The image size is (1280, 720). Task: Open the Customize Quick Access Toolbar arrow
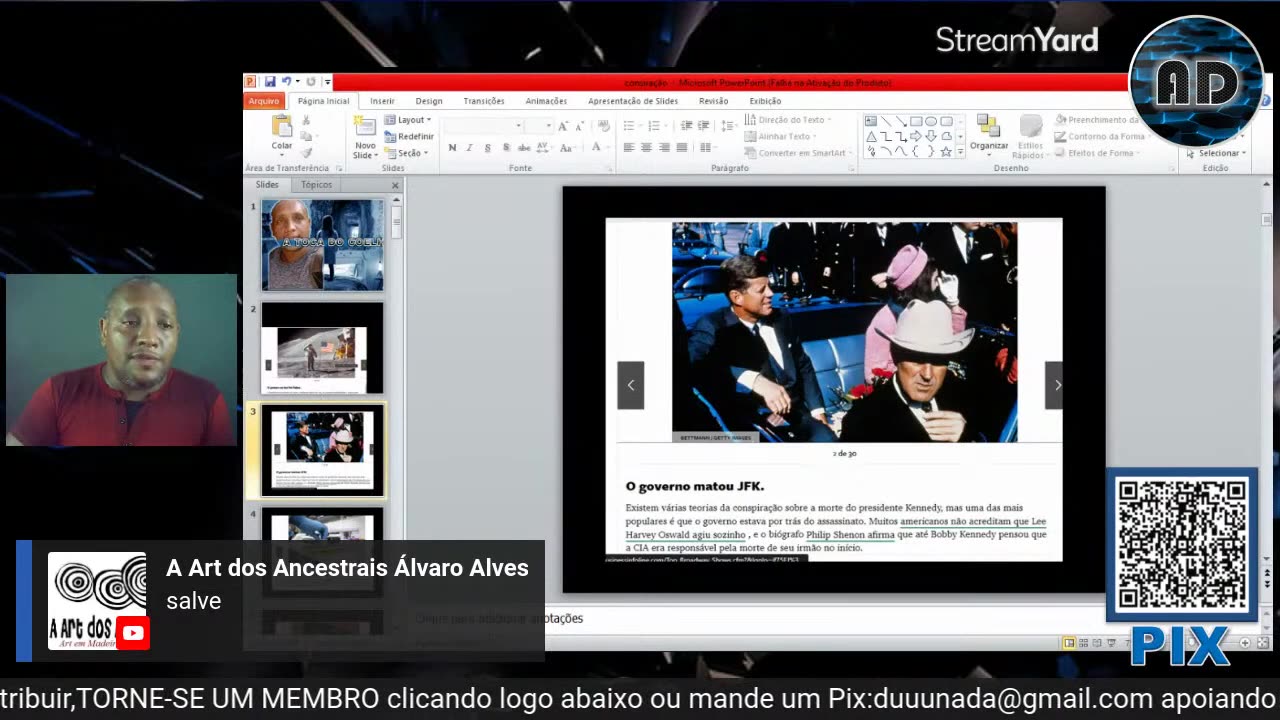pos(327,82)
